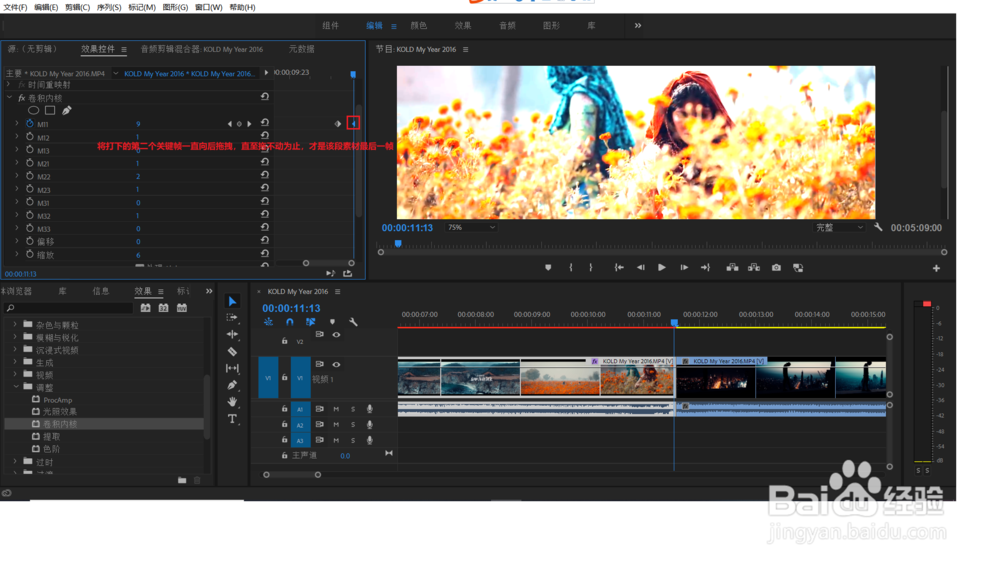Expand the 模糊与锐化 effects folder
The height and width of the screenshot is (566, 1000).
15,337
